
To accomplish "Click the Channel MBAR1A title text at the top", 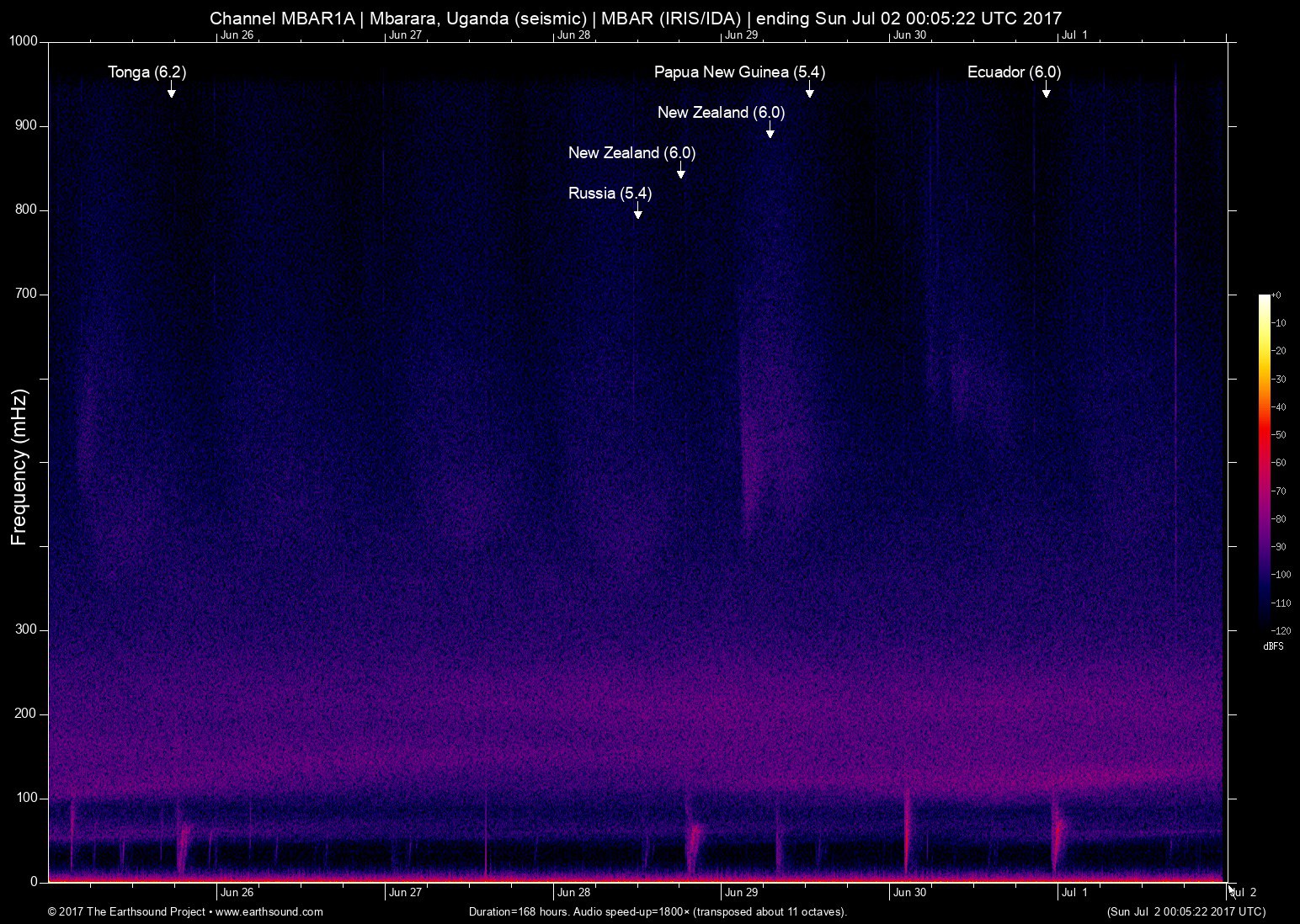I will (x=636, y=18).
